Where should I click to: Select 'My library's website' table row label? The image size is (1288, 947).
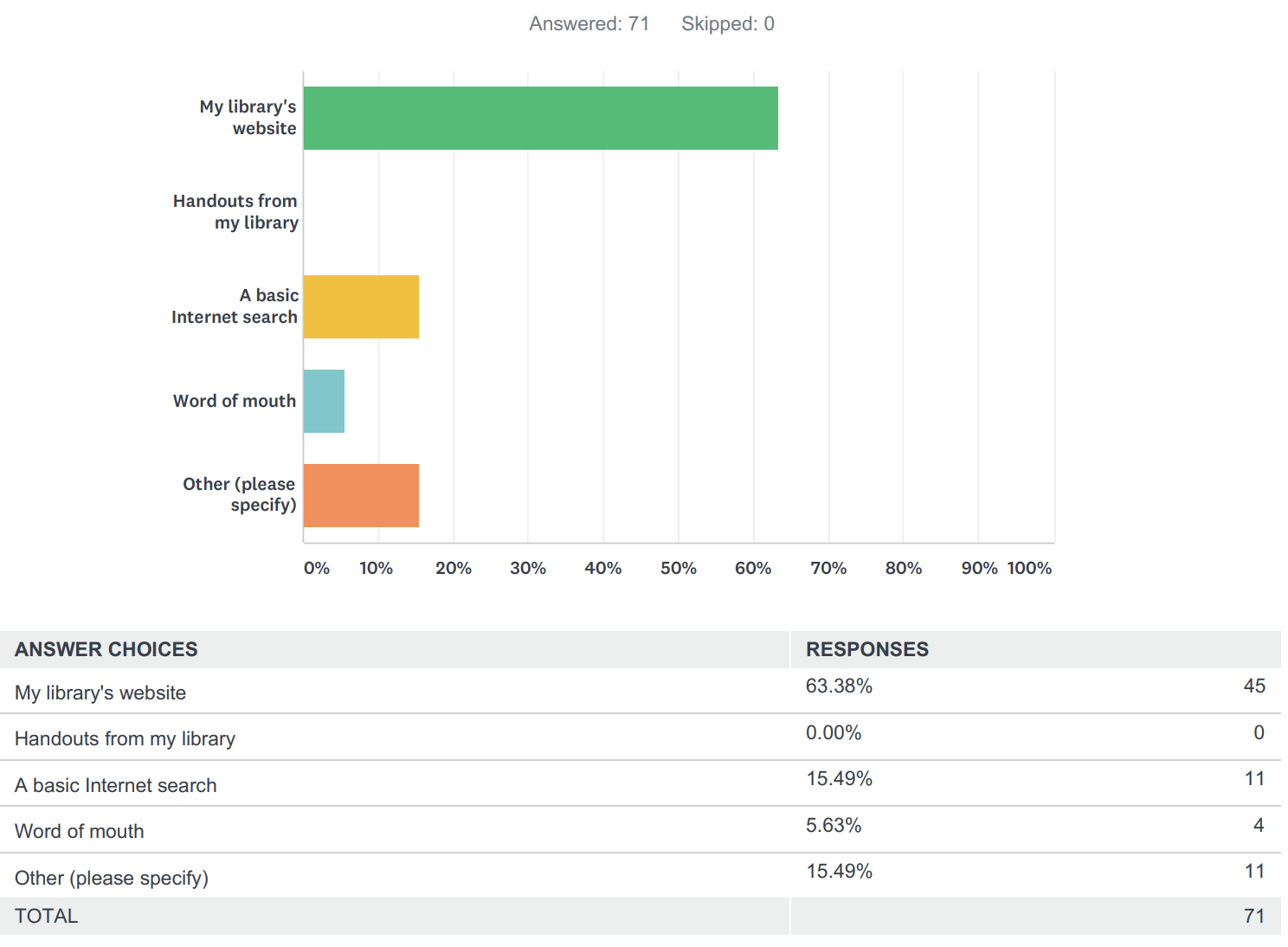[x=100, y=693]
